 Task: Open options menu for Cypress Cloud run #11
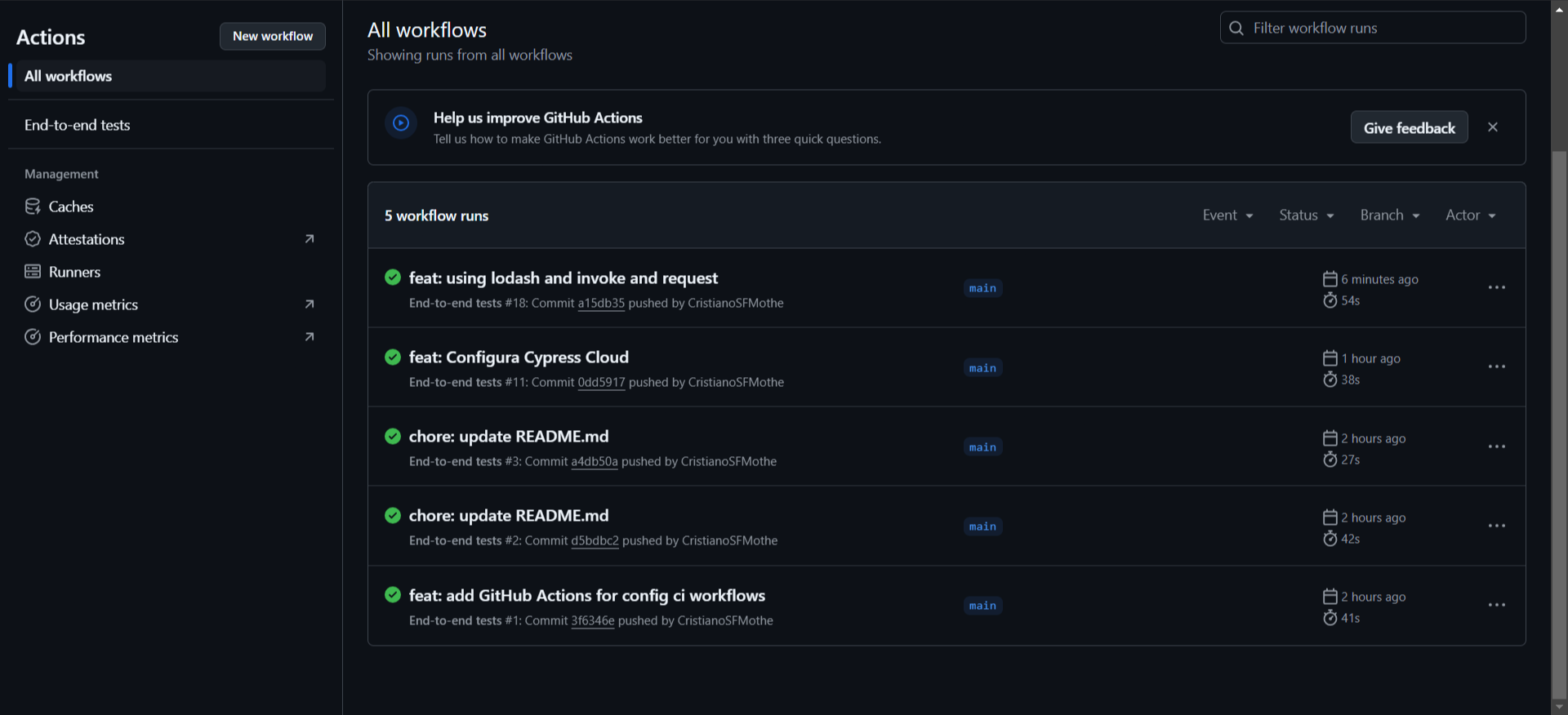1497,366
